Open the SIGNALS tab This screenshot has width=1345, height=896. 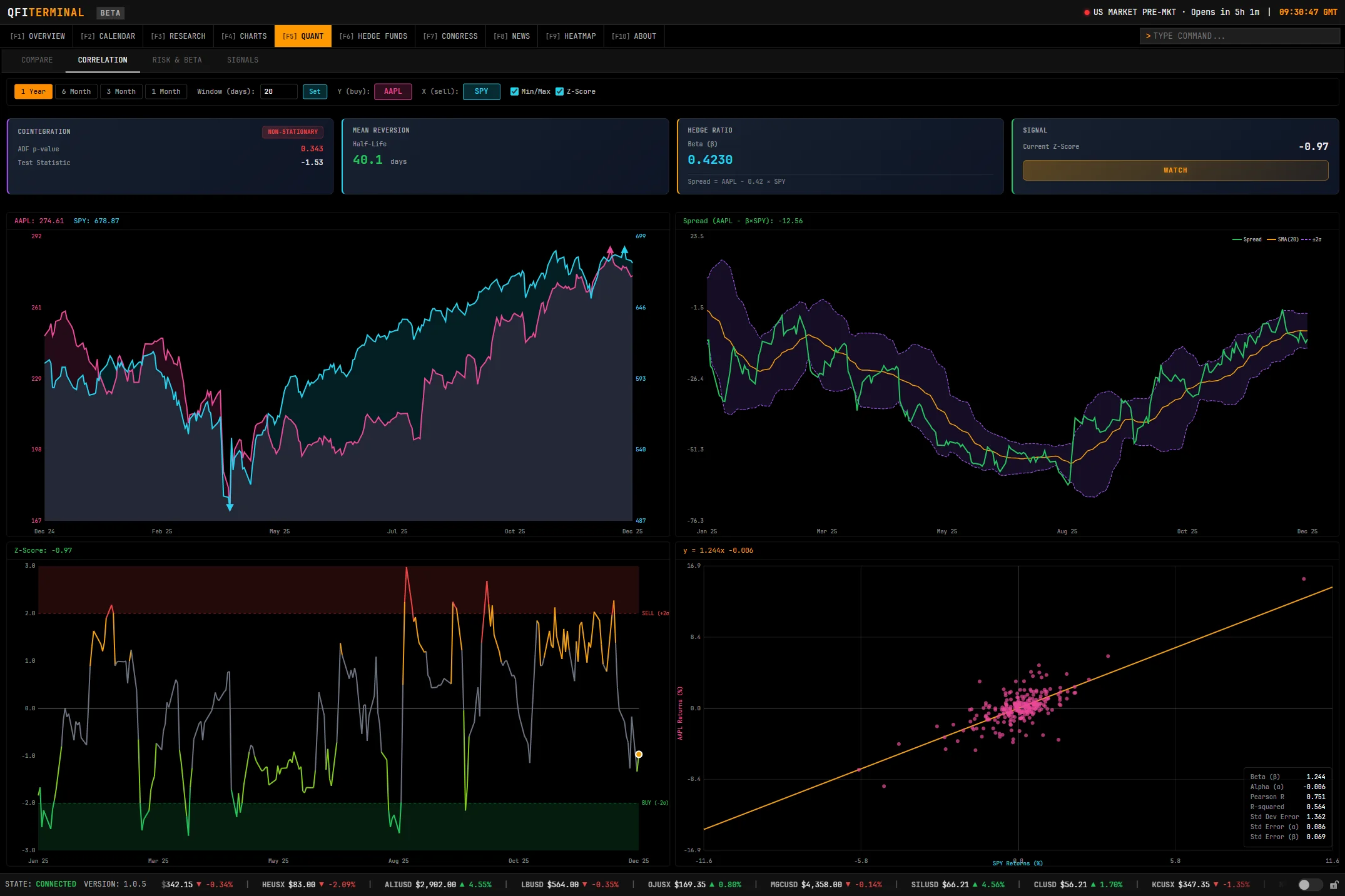pyautogui.click(x=242, y=60)
